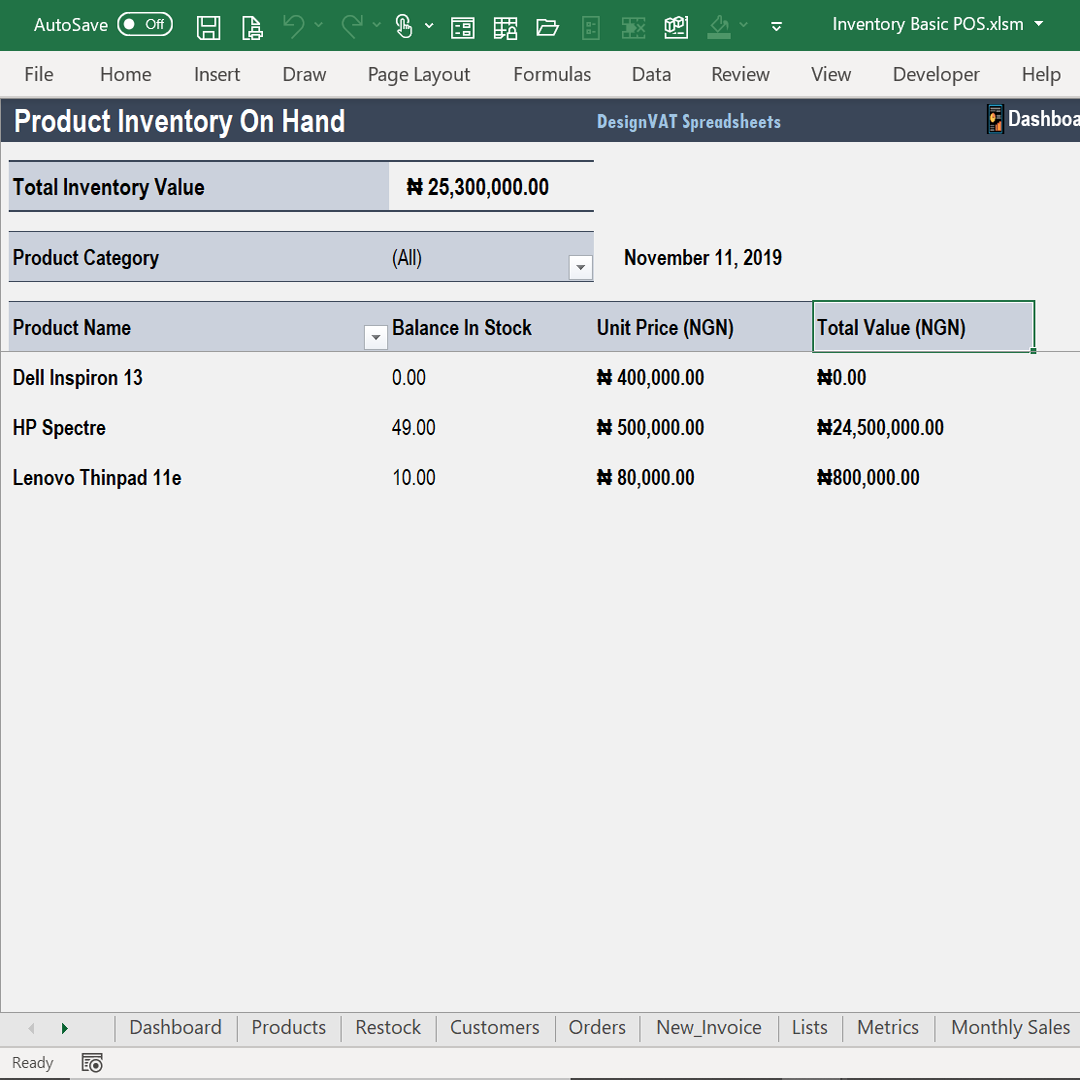Click the Fill Color icon on the toolbar
This screenshot has height=1080, width=1080.
coord(717,27)
